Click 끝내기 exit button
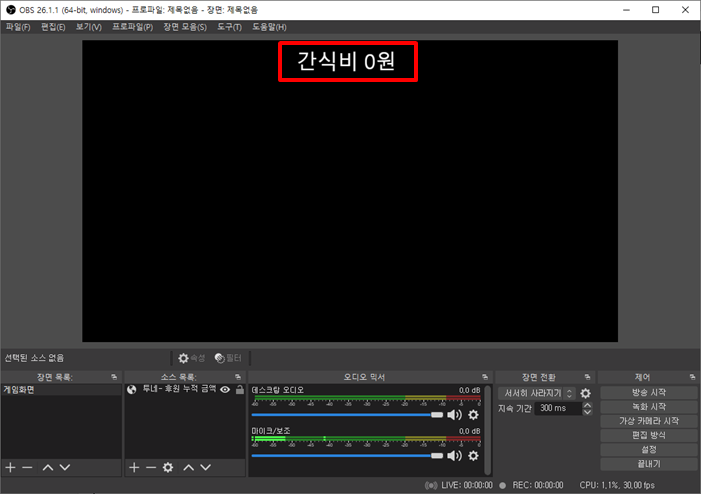Screen dimensions: 701x494 coord(649,464)
